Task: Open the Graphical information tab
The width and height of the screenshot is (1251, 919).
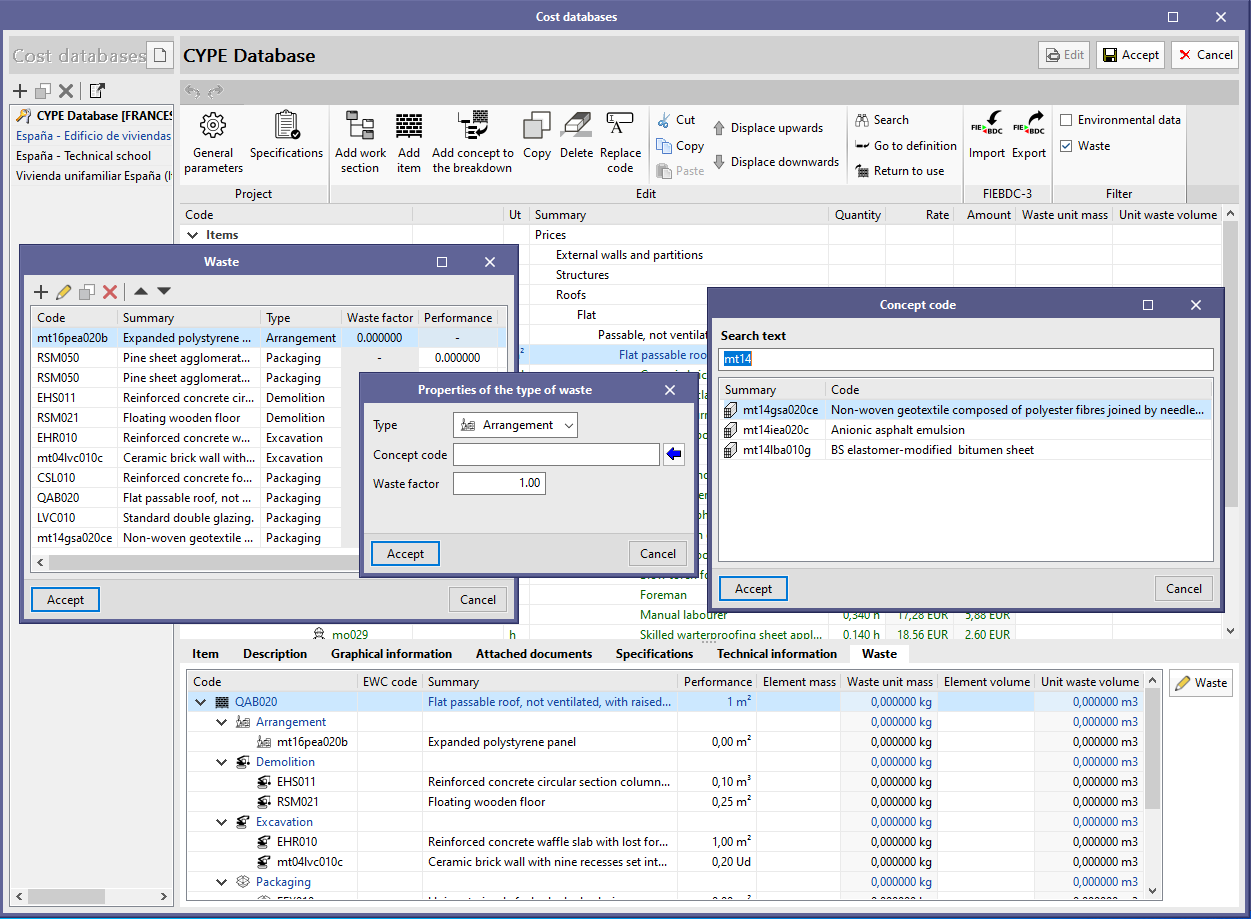Action: pos(391,654)
